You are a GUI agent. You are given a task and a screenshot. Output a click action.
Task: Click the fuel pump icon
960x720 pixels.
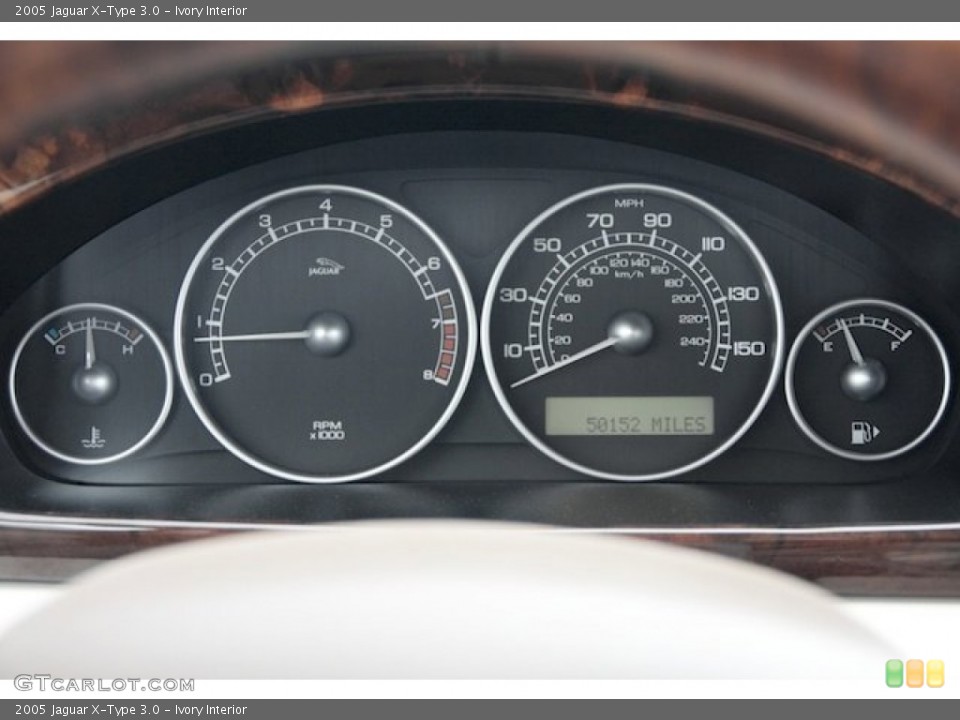tap(864, 432)
